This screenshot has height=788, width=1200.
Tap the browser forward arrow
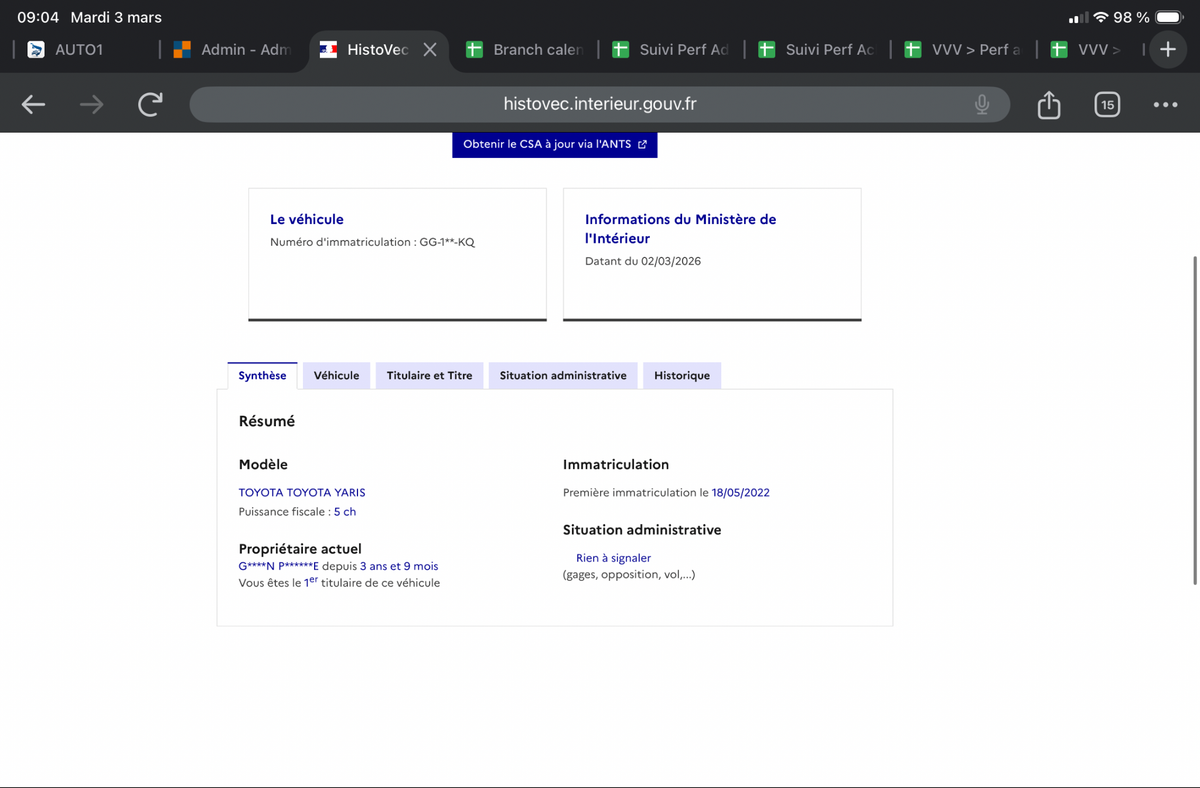coord(92,104)
